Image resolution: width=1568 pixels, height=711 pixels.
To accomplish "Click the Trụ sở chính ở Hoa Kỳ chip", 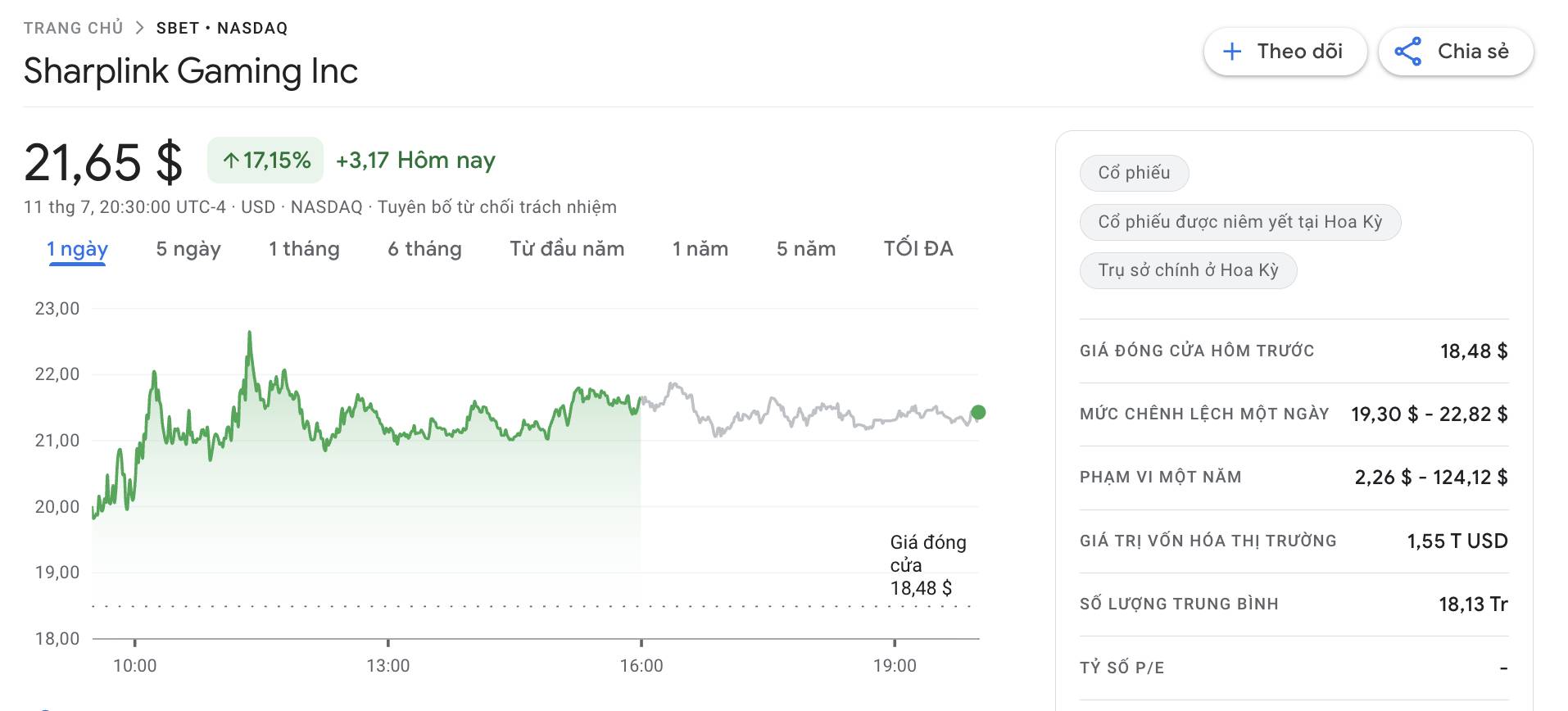I will click(x=1188, y=270).
